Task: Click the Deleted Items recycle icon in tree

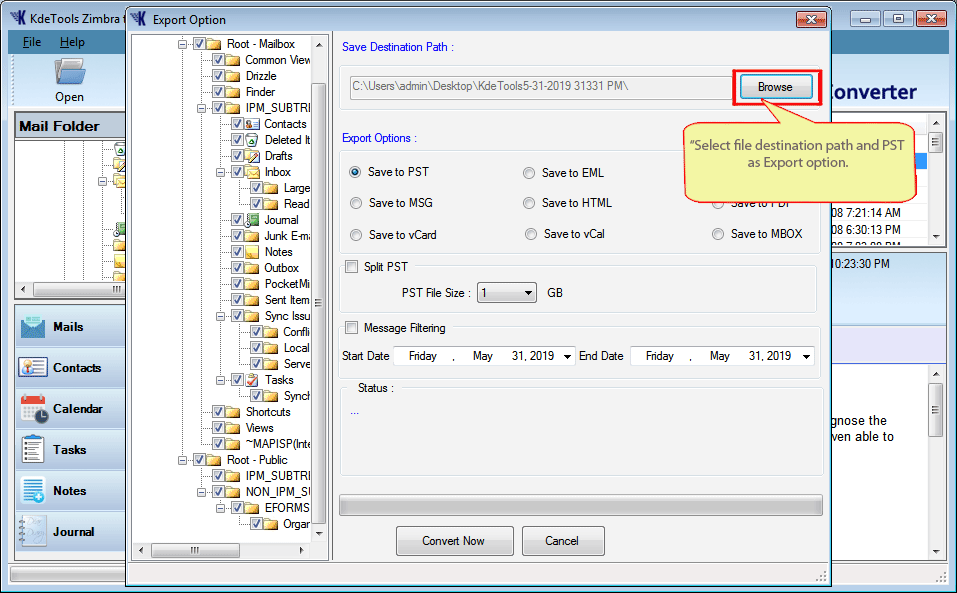Action: tap(252, 140)
